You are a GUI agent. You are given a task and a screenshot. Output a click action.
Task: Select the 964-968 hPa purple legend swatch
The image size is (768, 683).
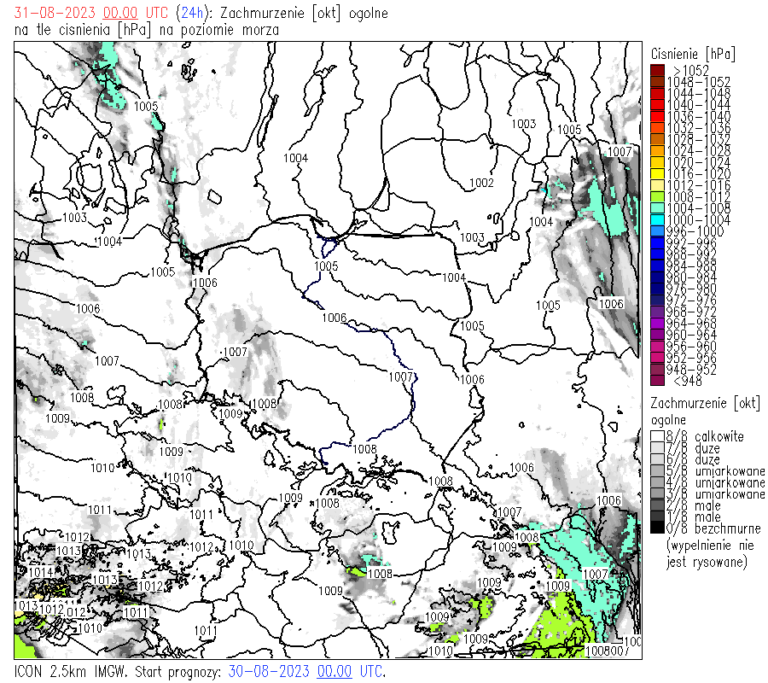657,323
